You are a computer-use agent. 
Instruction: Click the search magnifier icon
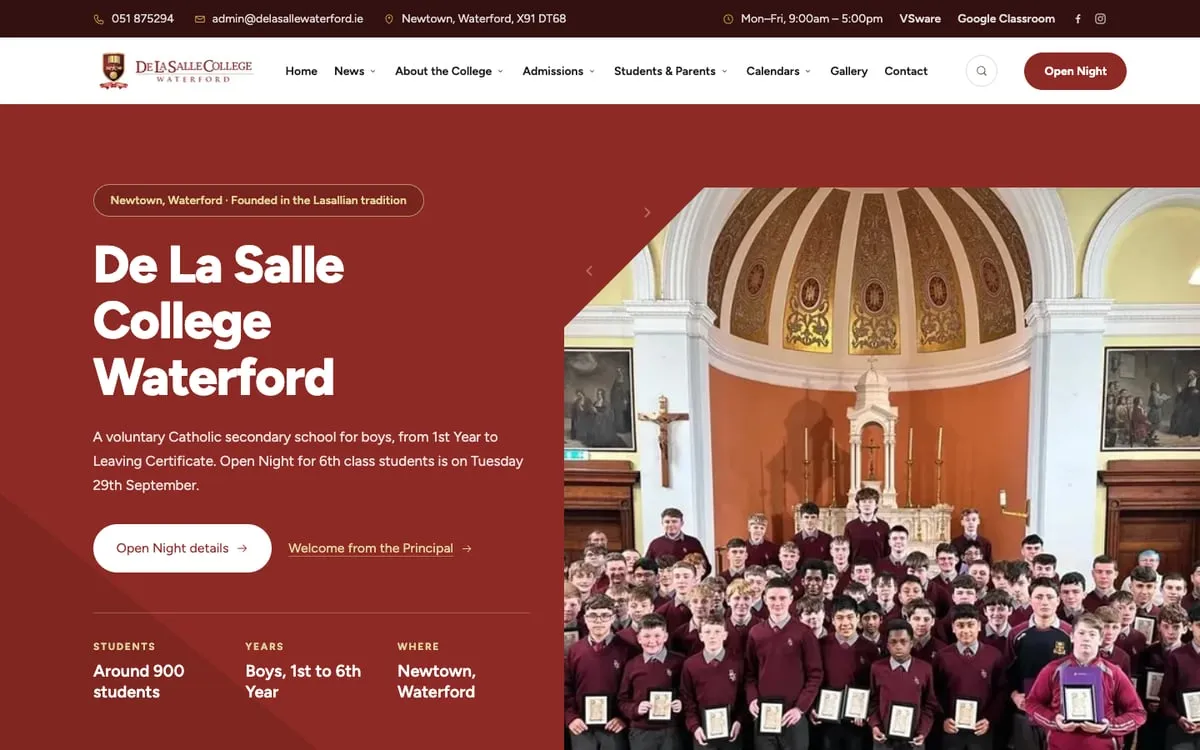point(981,71)
